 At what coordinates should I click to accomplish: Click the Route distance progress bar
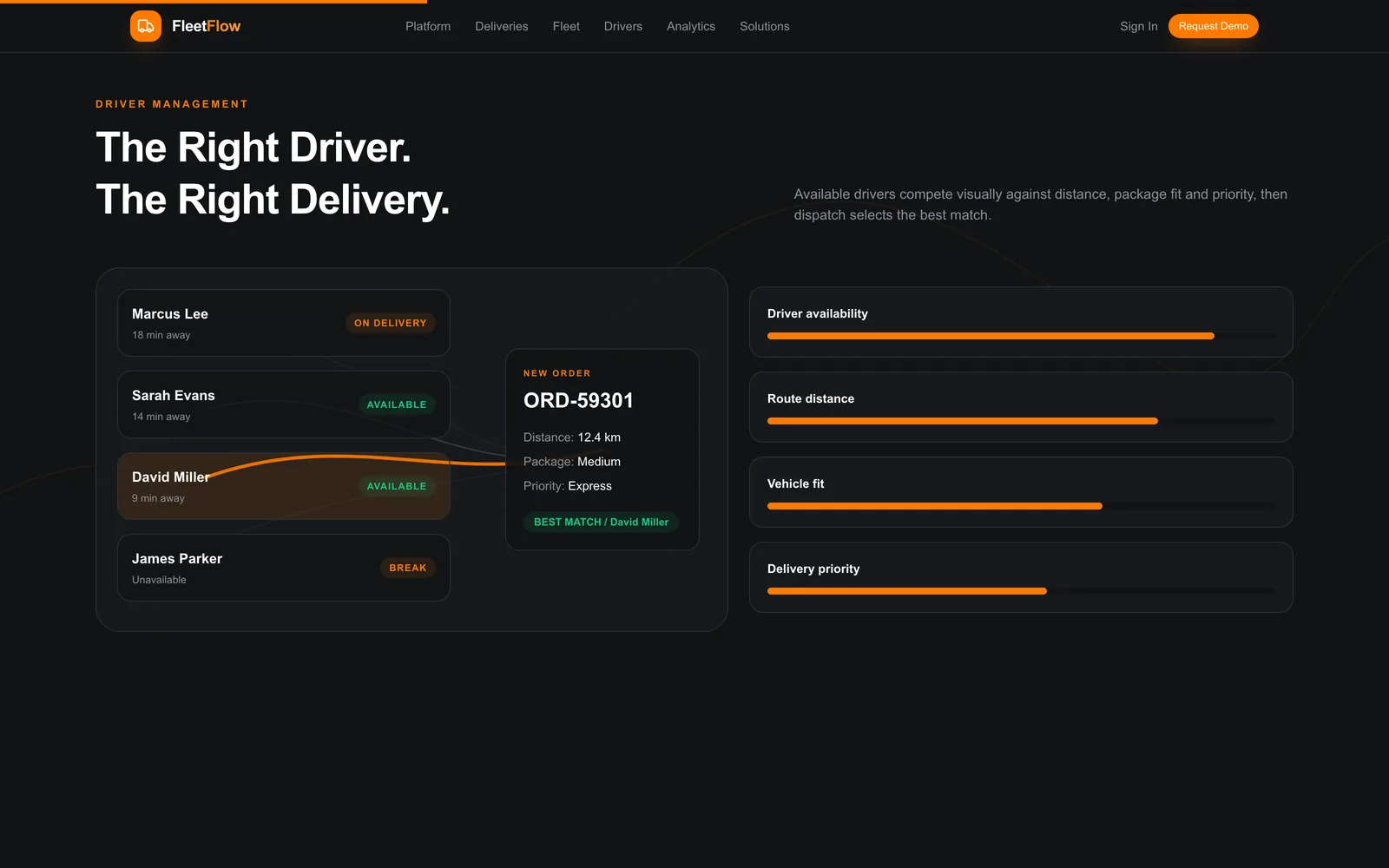[x=1021, y=421]
